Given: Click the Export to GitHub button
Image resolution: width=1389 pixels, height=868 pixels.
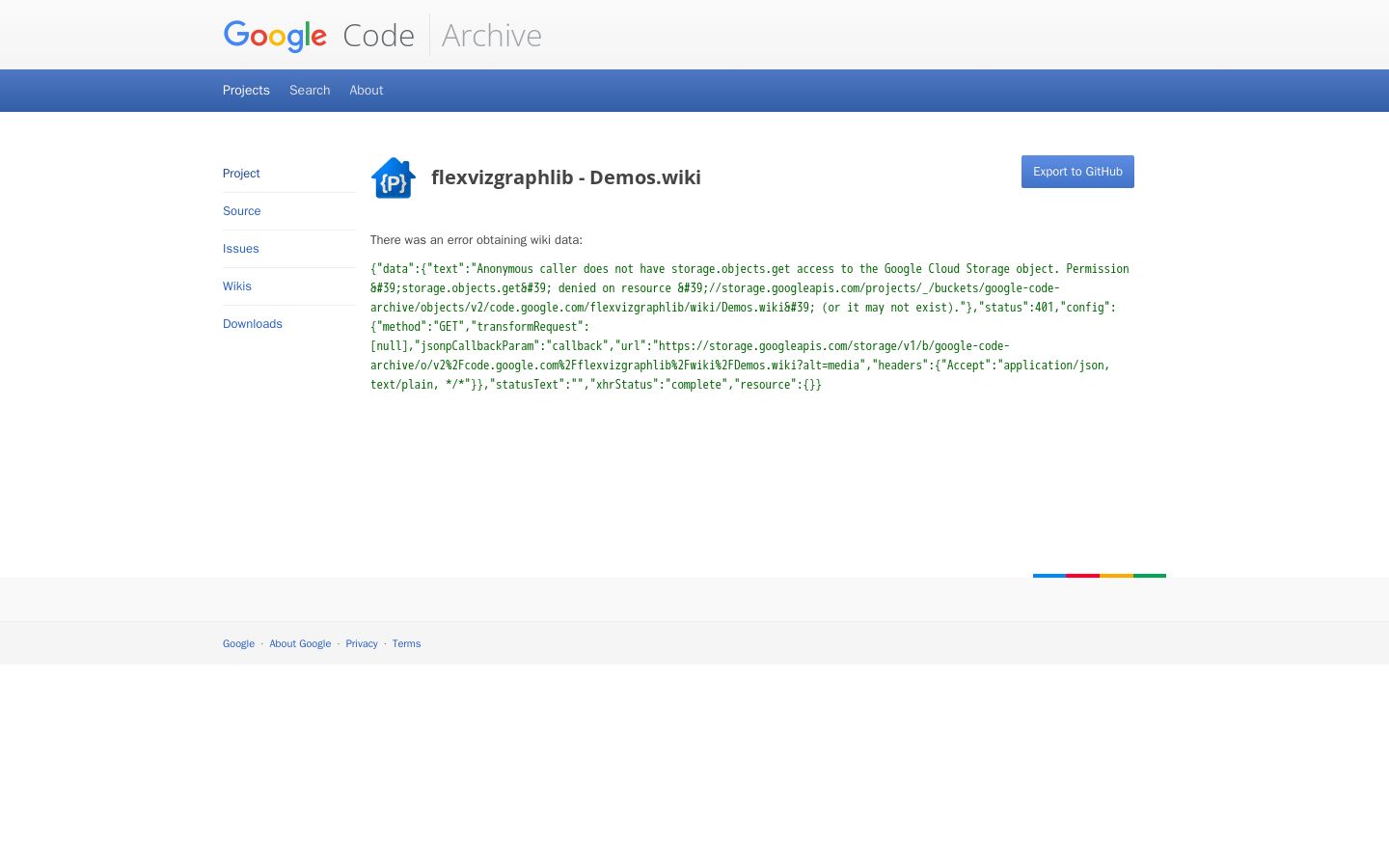Looking at the screenshot, I should pyautogui.click(x=1077, y=172).
